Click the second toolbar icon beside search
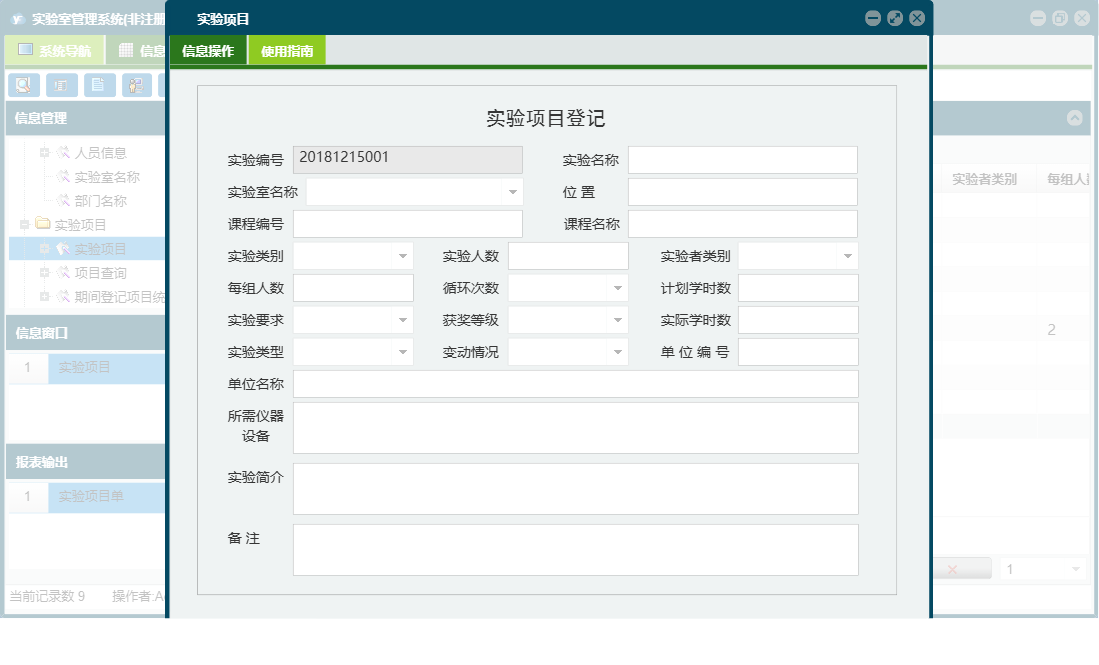 [62, 85]
